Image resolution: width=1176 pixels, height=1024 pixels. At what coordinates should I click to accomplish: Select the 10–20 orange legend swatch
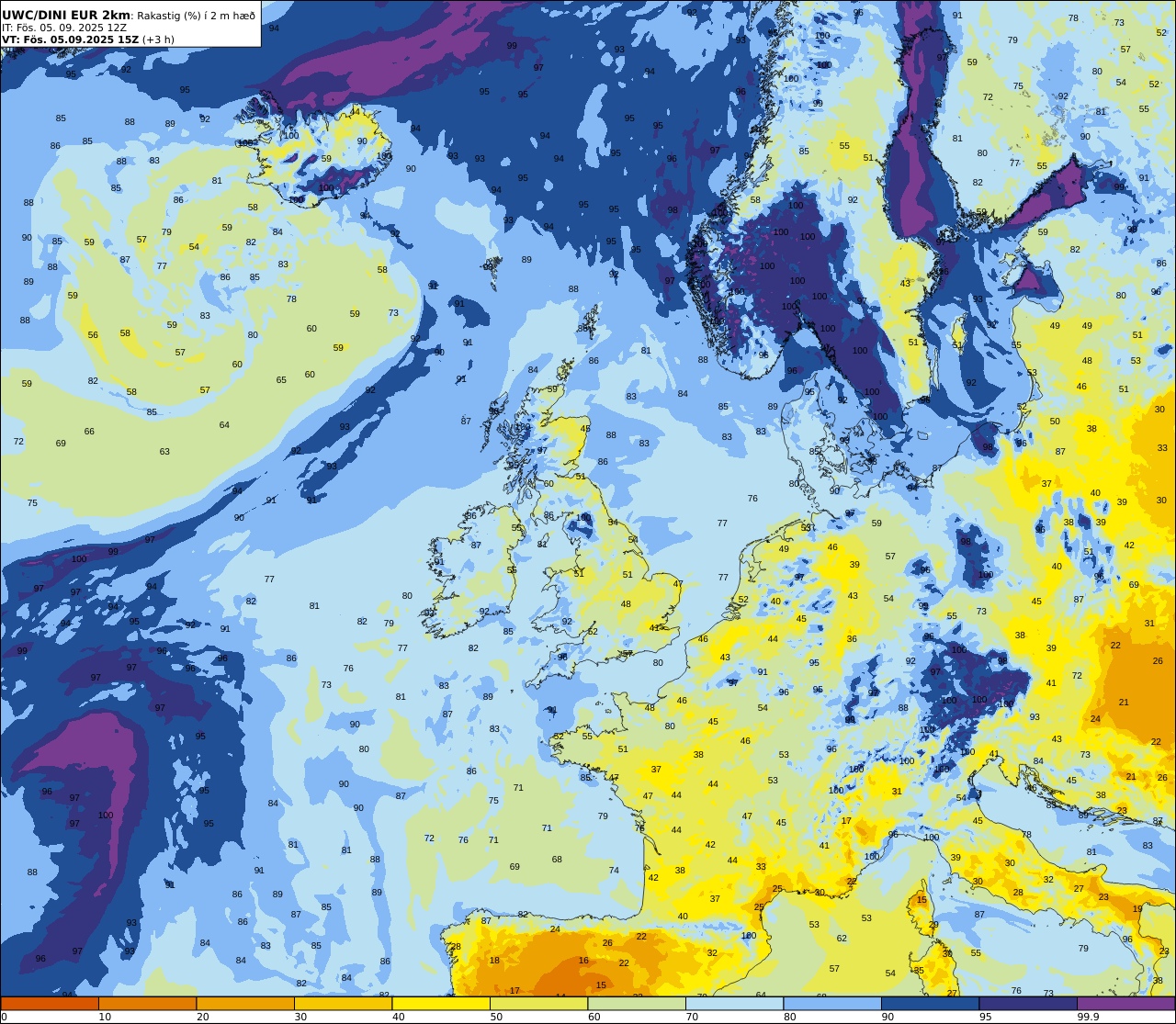click(x=147, y=1004)
